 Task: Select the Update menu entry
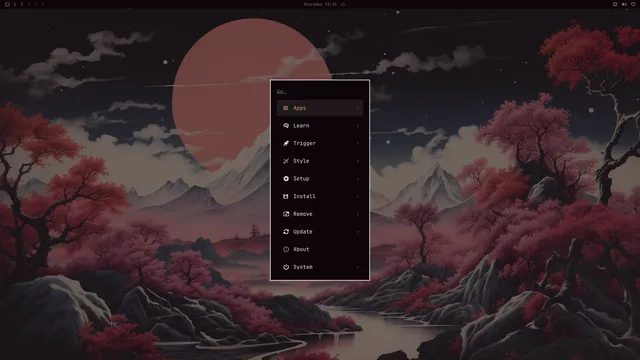(320, 231)
